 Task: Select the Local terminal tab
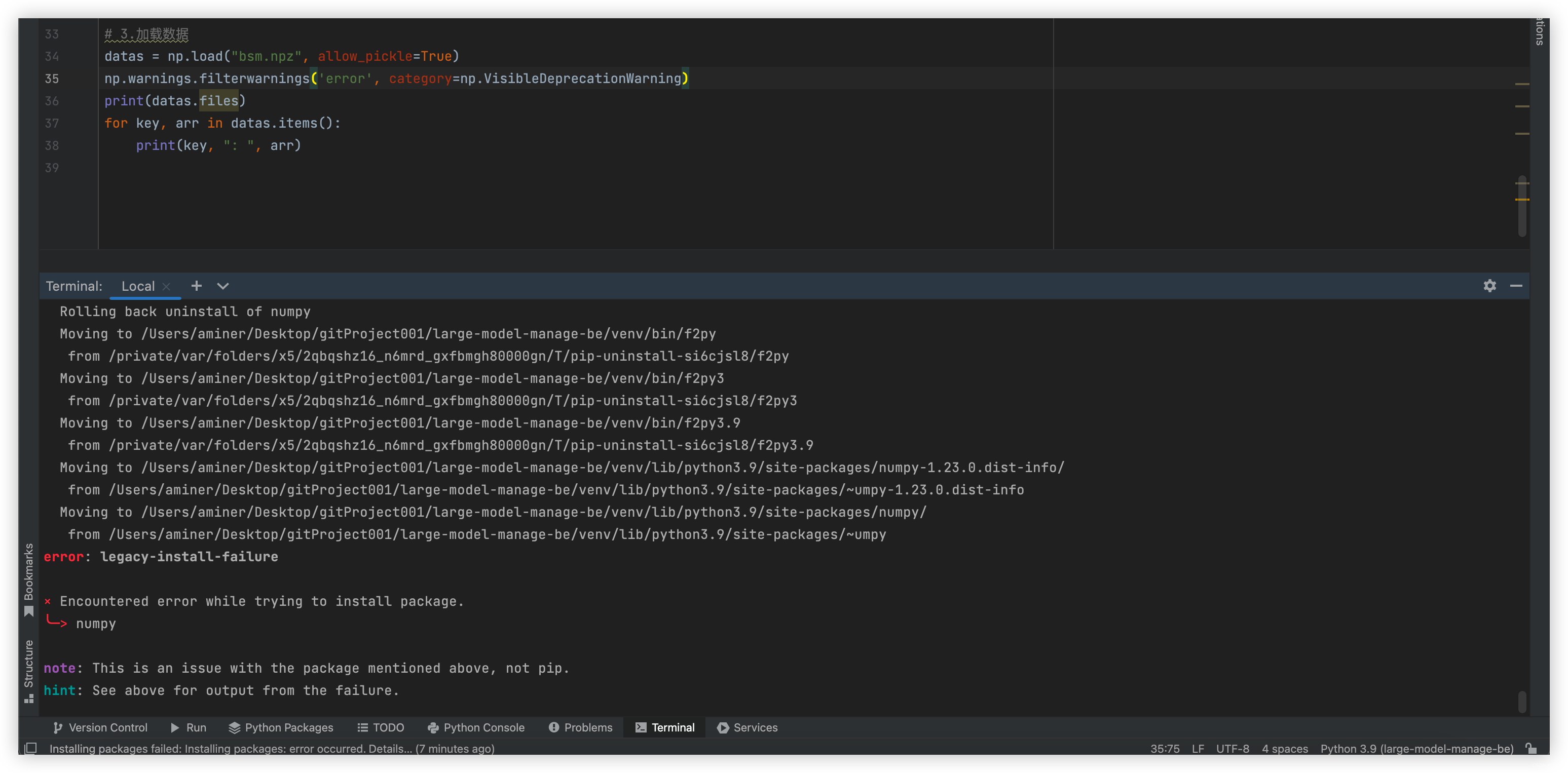(139, 286)
